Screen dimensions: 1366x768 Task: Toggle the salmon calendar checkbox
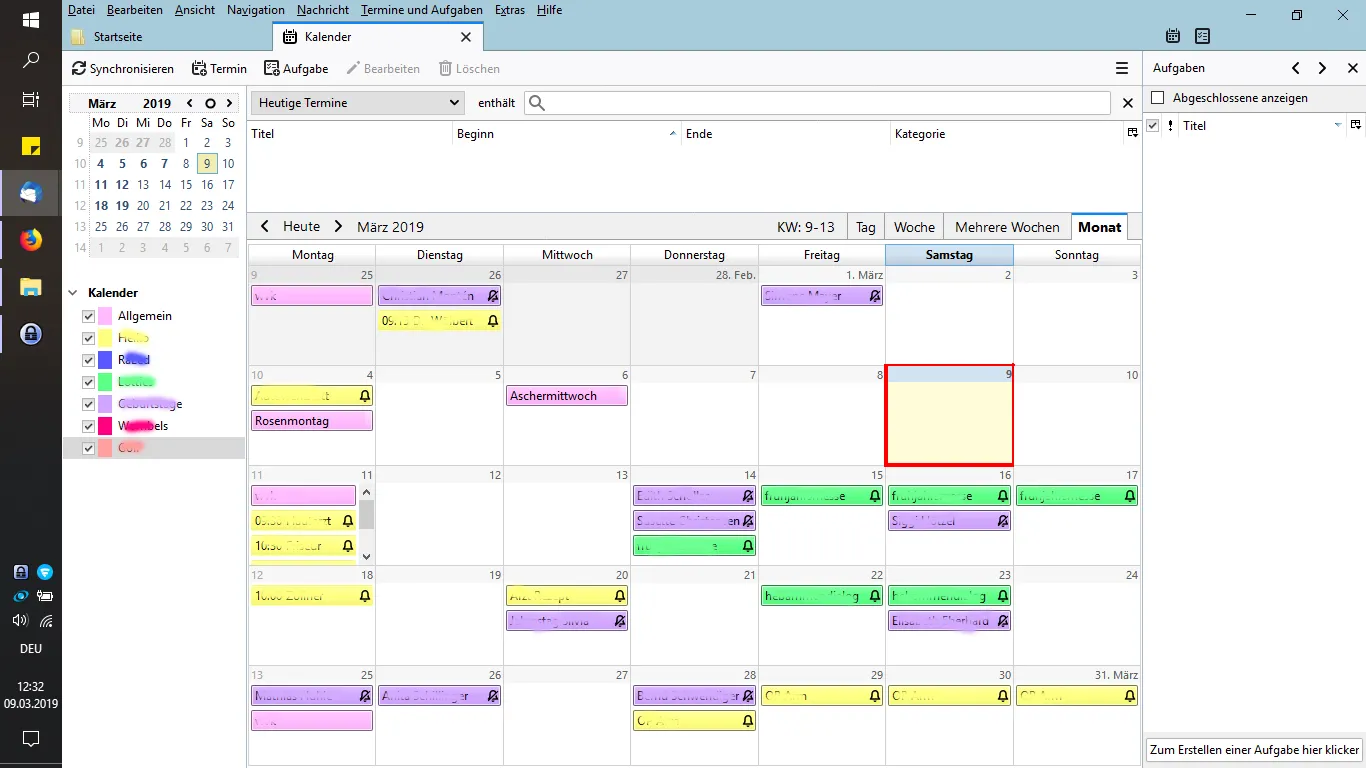88,448
